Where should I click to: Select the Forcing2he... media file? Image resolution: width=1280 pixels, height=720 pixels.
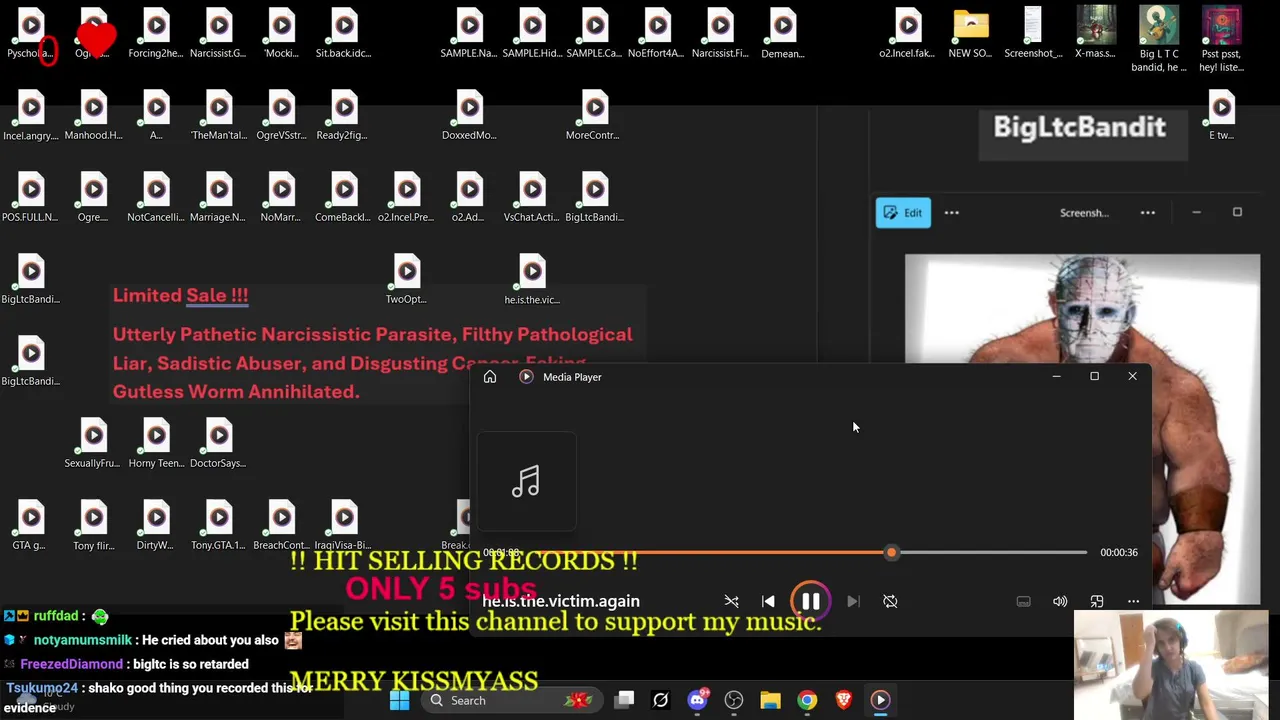(x=156, y=34)
